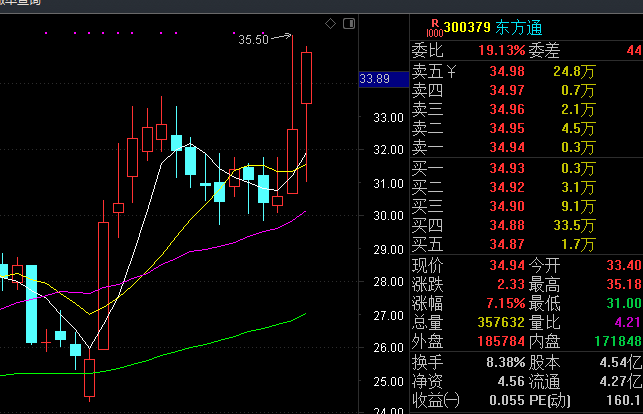This screenshot has width=643, height=414.
Task: Click the latest tall red candlestick near 34
Action: 306,78
